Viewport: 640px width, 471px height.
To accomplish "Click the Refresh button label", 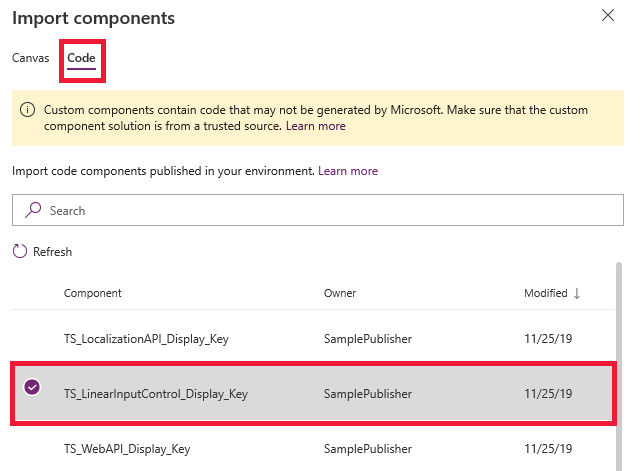I will 52,252.
